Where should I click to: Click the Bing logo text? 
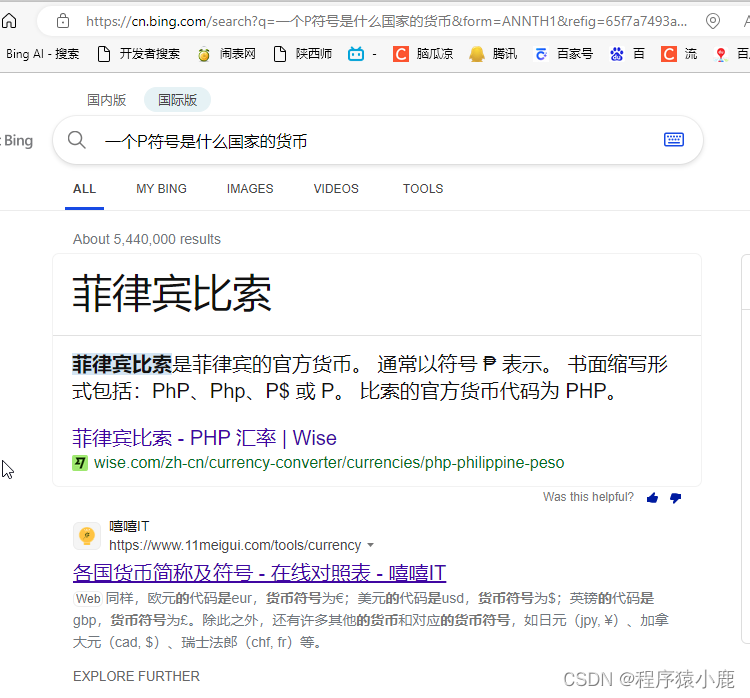[18, 141]
